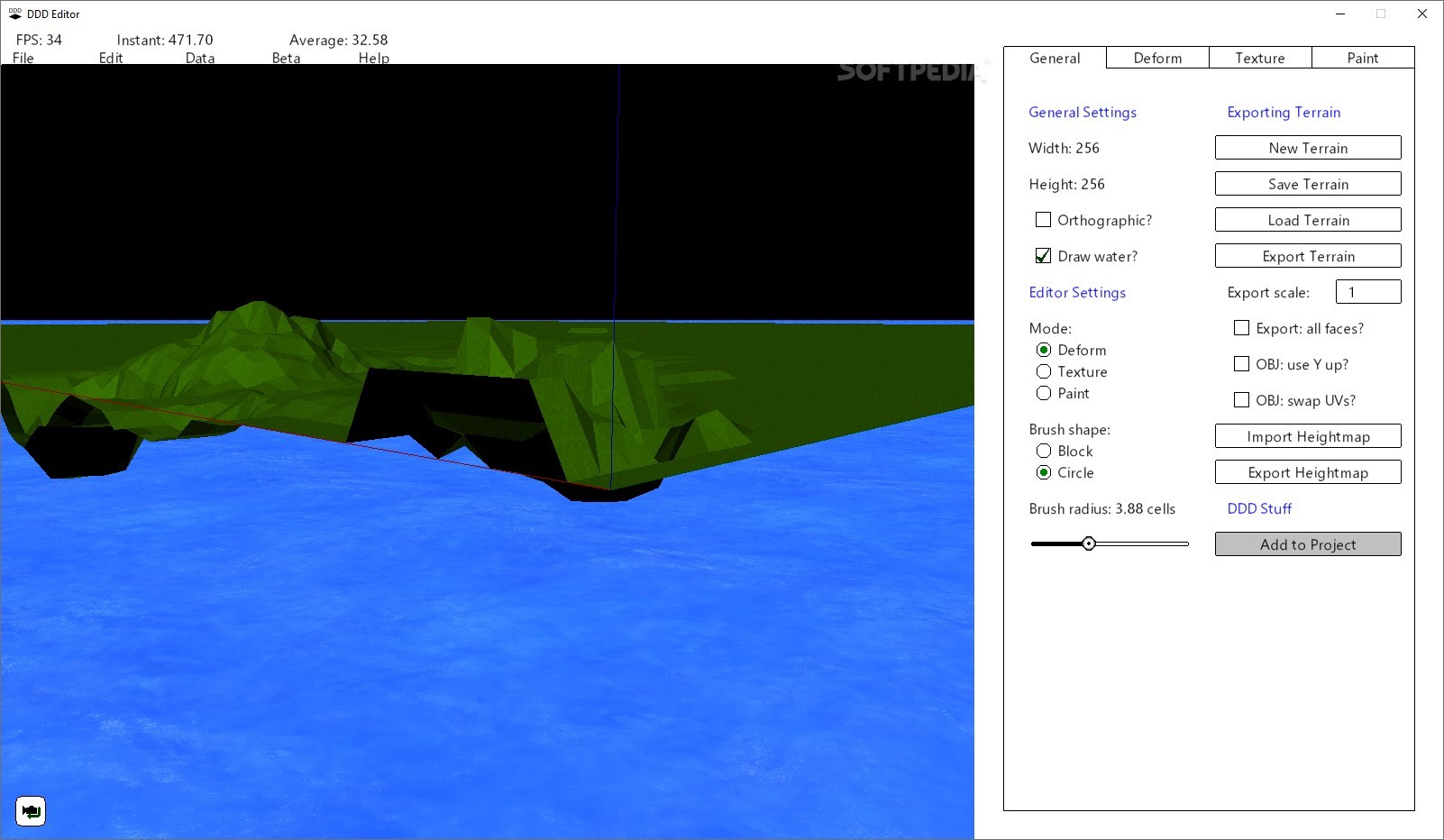Screen dimensions: 1444x840
Task: Click the 'Width: 256' text
Action: pyautogui.click(x=1064, y=148)
